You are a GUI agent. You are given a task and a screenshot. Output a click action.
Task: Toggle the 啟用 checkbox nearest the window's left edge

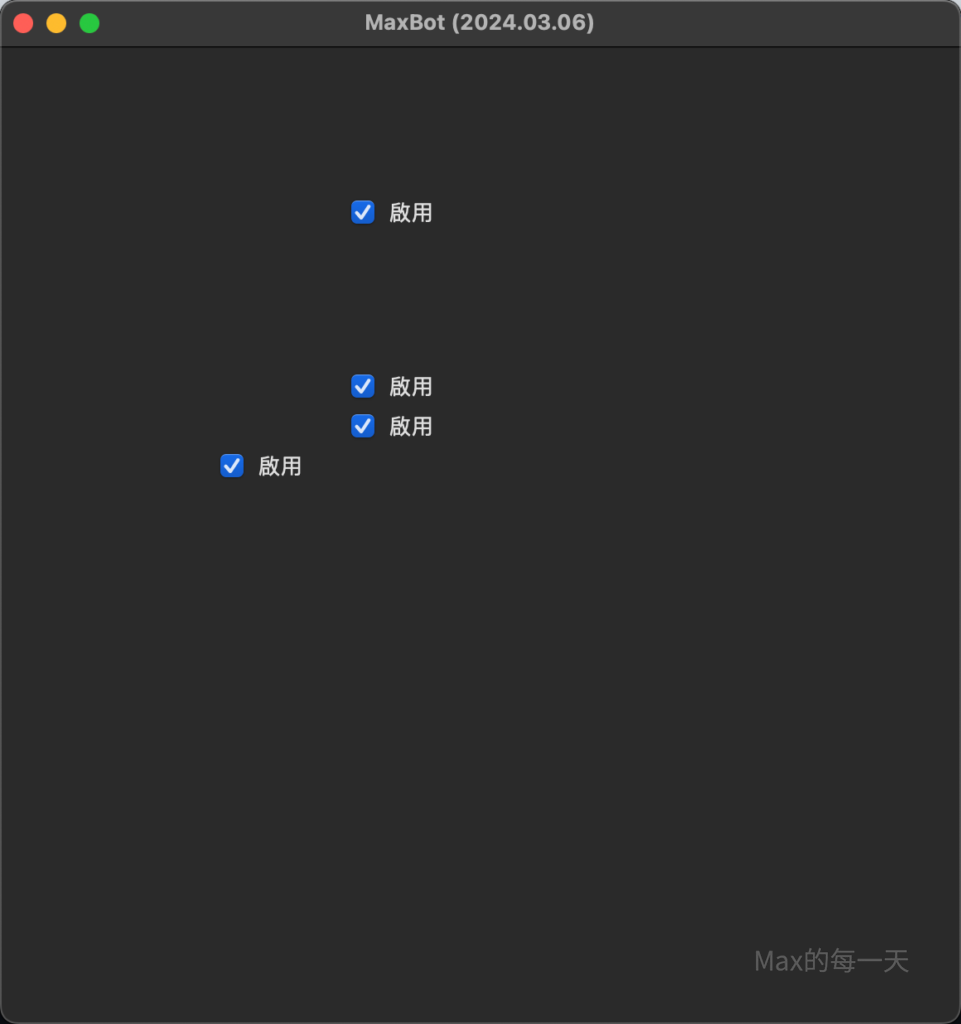click(231, 465)
